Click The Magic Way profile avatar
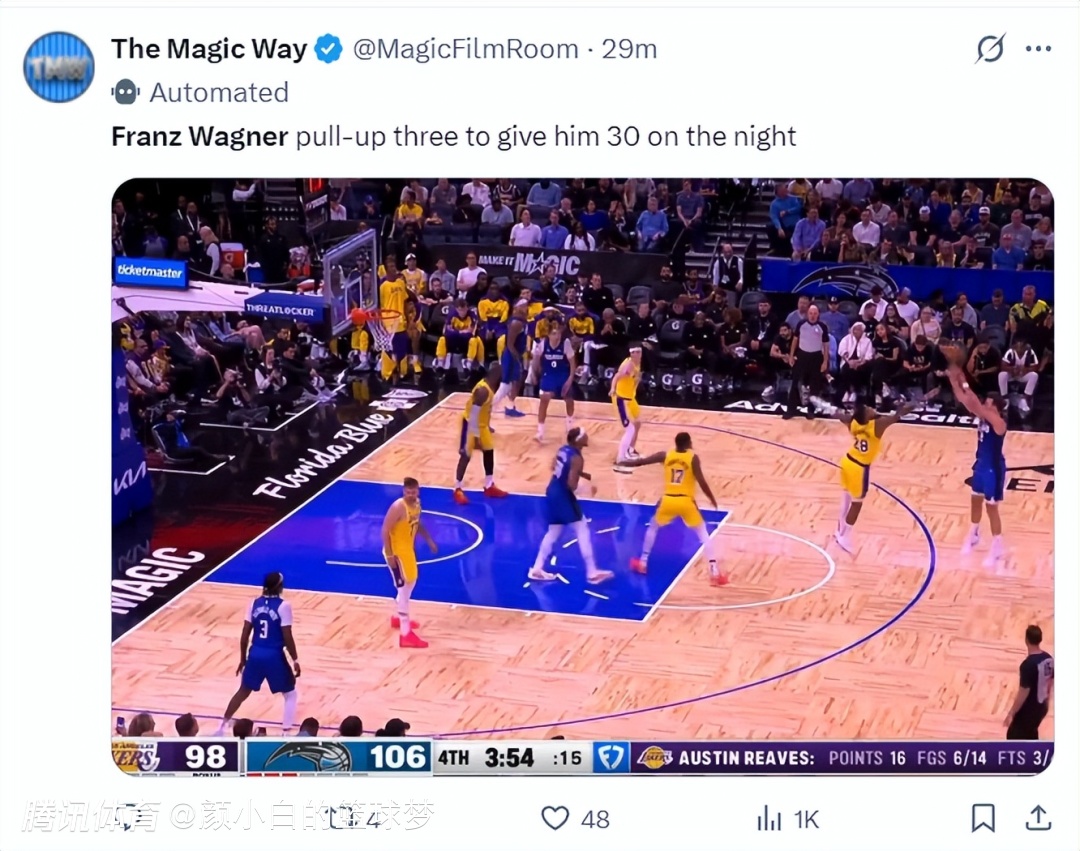This screenshot has height=851, width=1080. click(59, 67)
